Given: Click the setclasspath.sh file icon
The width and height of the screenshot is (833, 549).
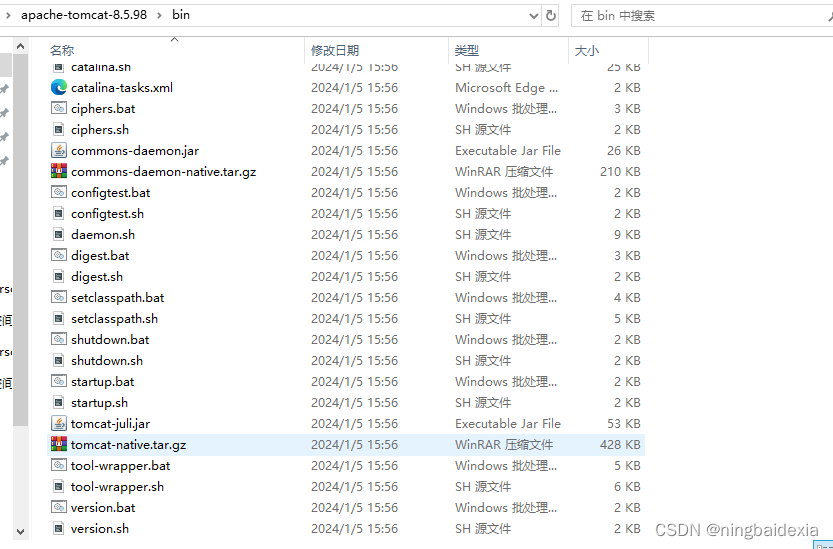Looking at the screenshot, I should (58, 318).
